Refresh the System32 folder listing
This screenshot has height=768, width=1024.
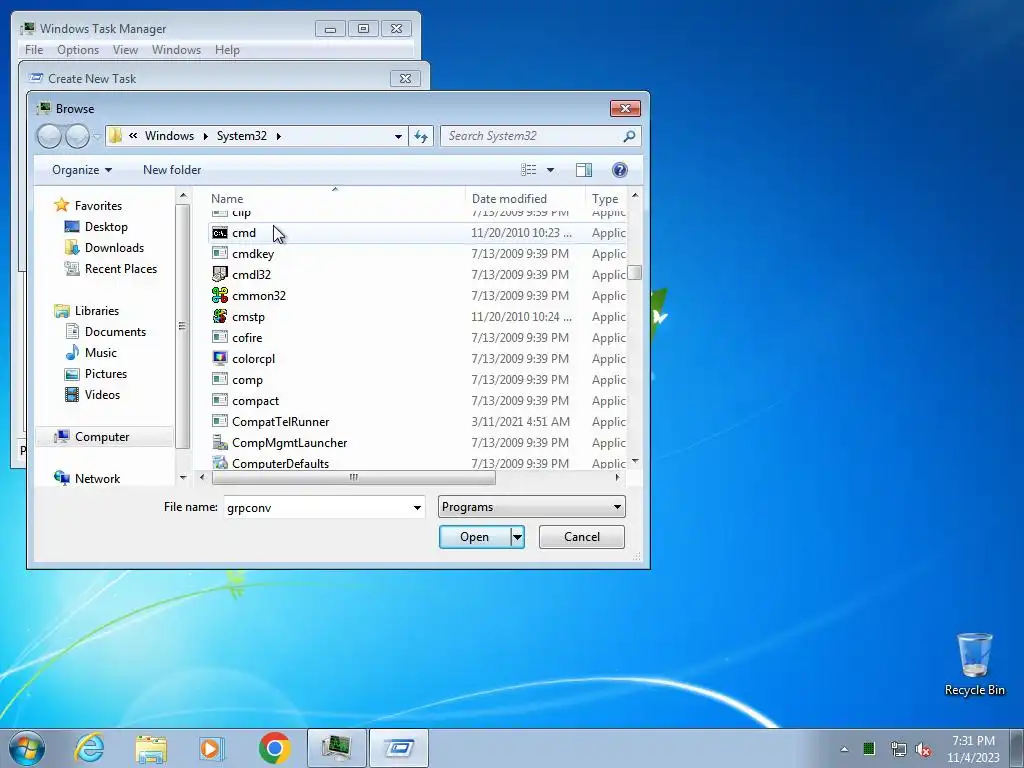(x=421, y=136)
